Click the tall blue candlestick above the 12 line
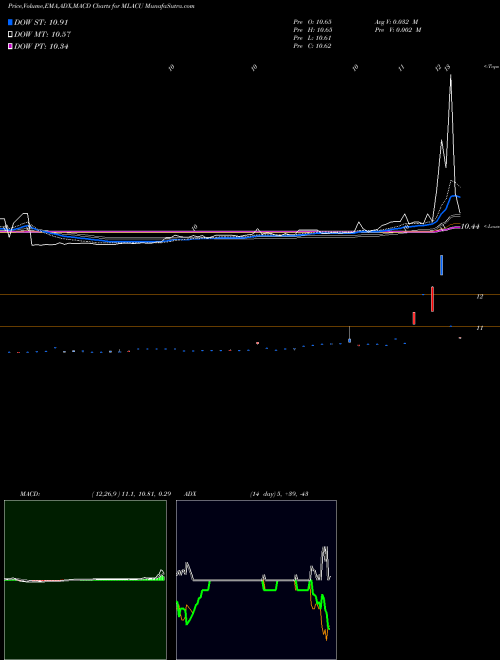Screen dimensions: 500x660 (x=441, y=265)
